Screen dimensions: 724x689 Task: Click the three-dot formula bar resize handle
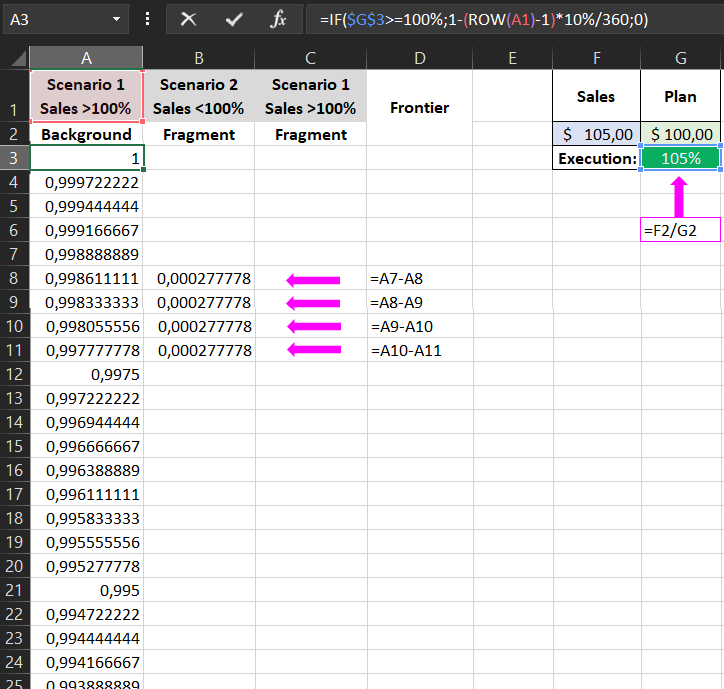tap(148, 19)
